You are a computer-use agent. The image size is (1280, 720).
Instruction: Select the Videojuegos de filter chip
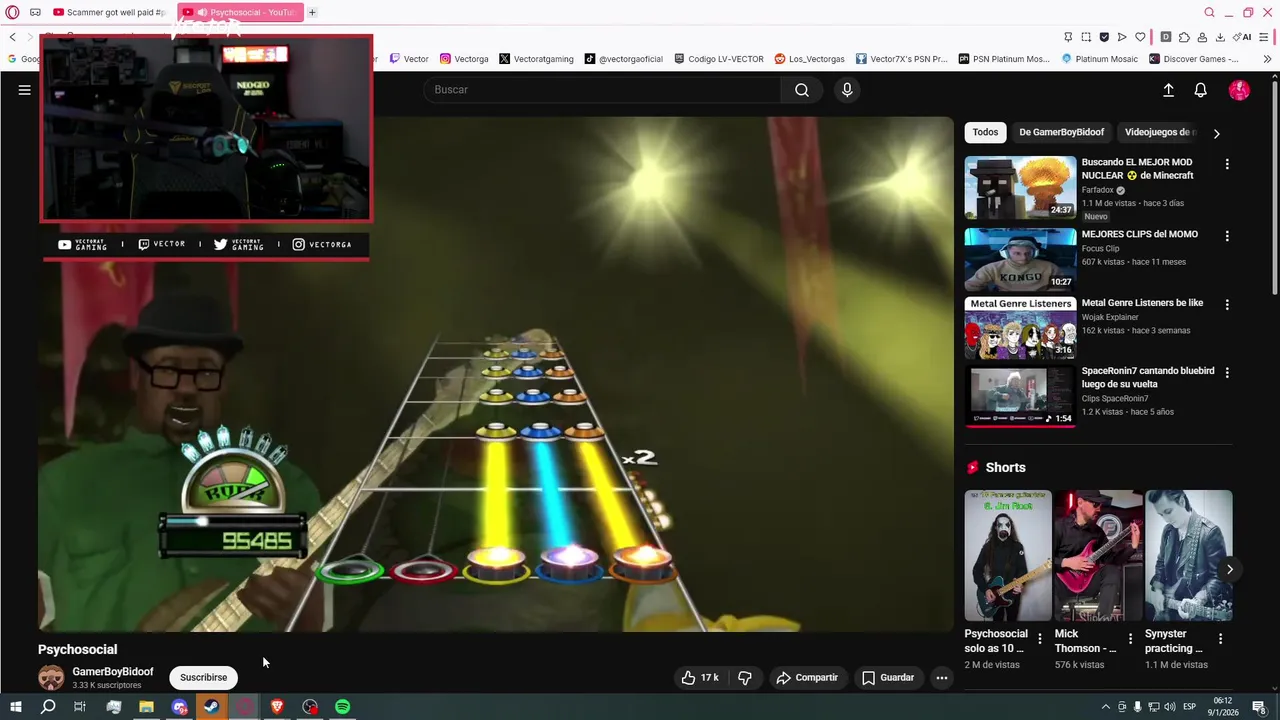[1159, 132]
